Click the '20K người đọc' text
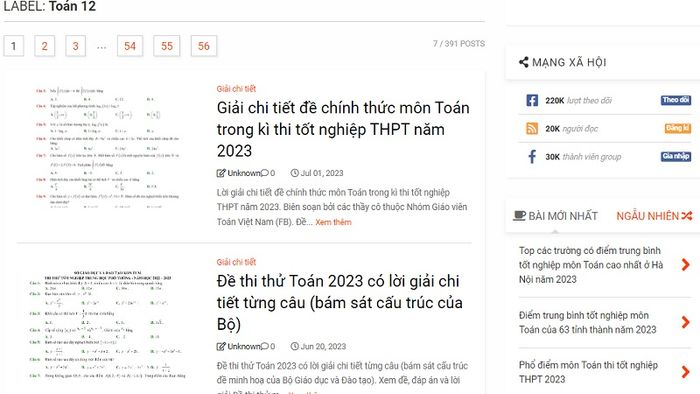Viewport: 700px width, 394px height. click(571, 129)
